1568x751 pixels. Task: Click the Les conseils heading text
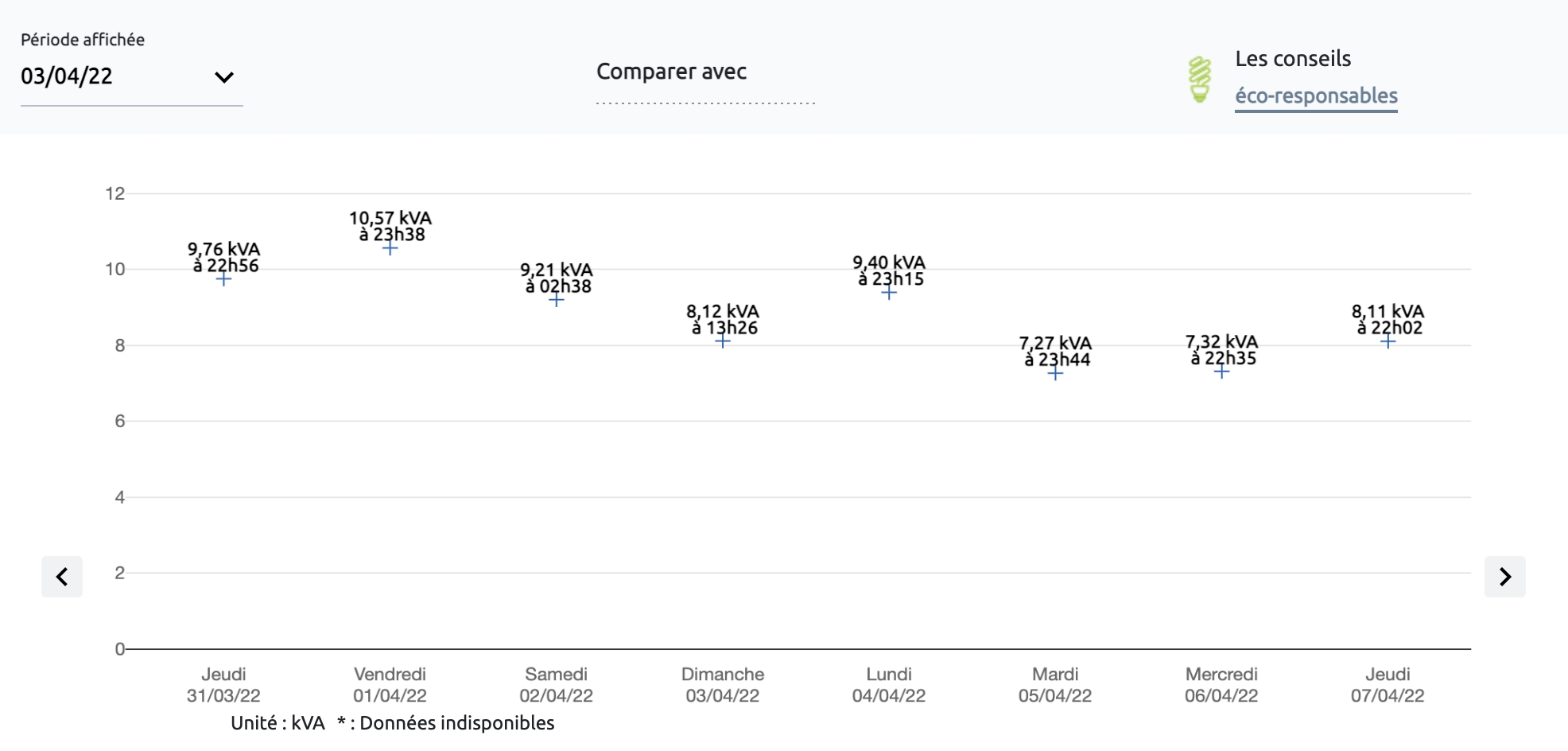(x=1293, y=59)
